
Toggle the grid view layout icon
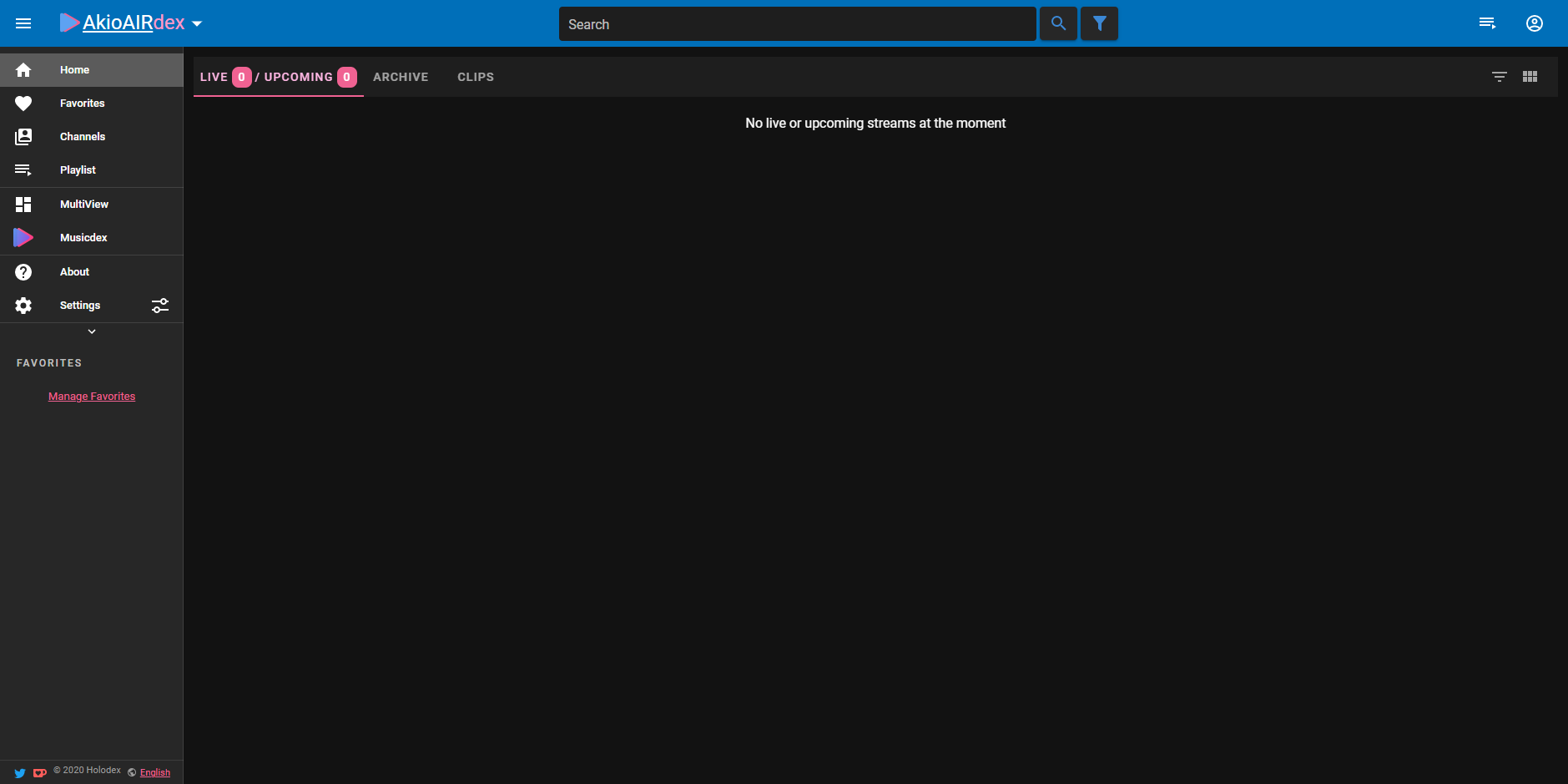pyautogui.click(x=1530, y=77)
